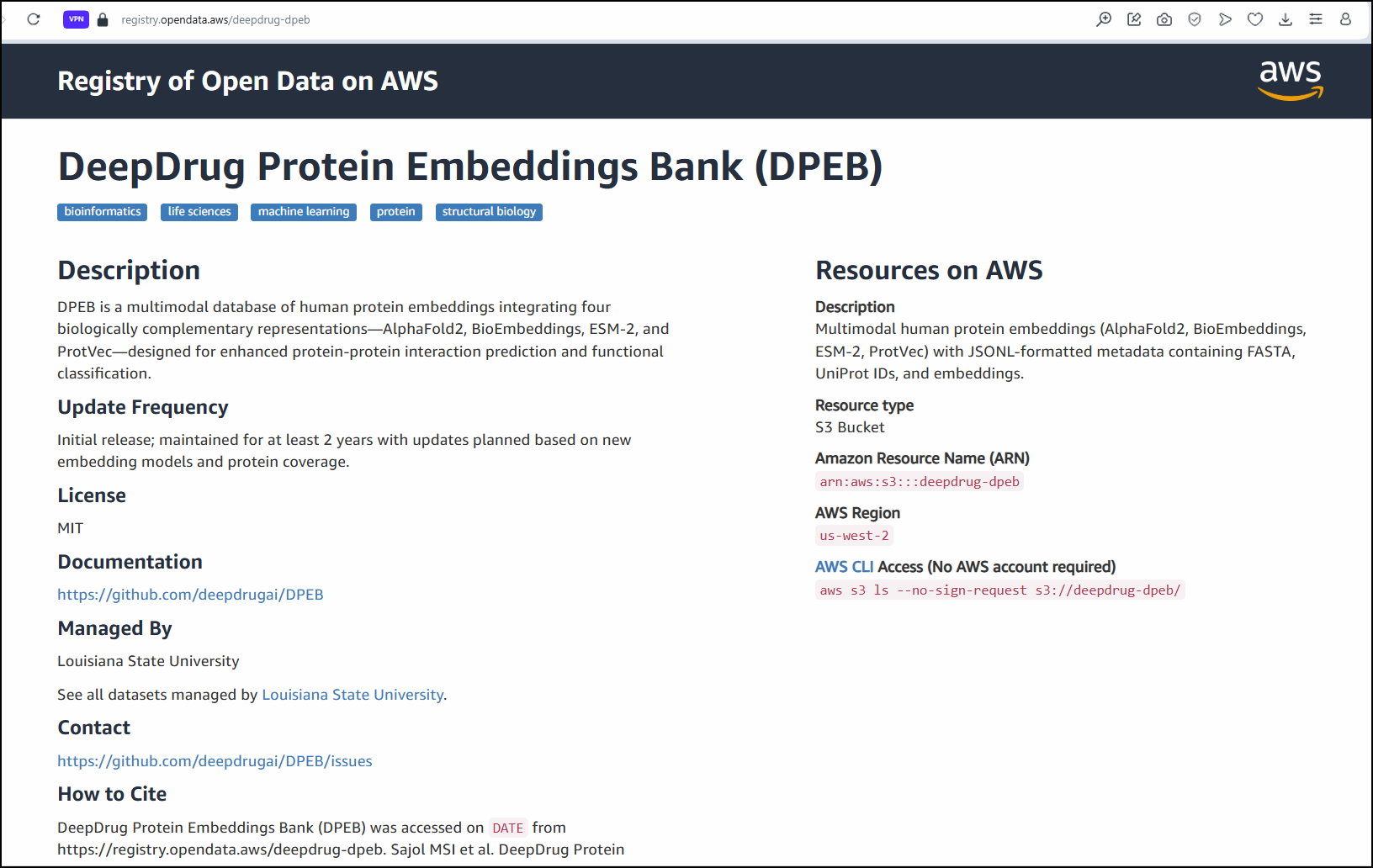Open the easy setup sliders icon
This screenshot has width=1373, height=868.
(1316, 19)
